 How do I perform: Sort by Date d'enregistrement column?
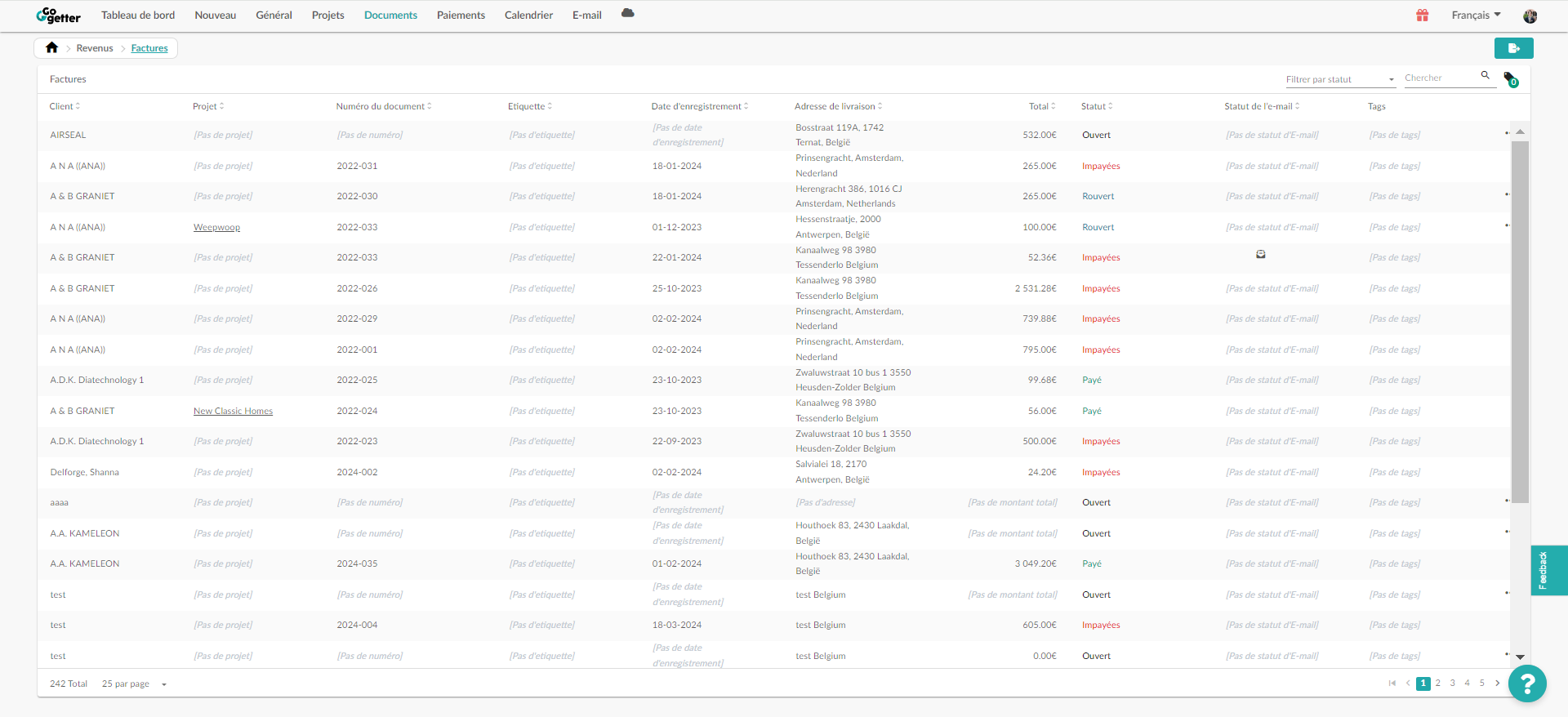700,106
